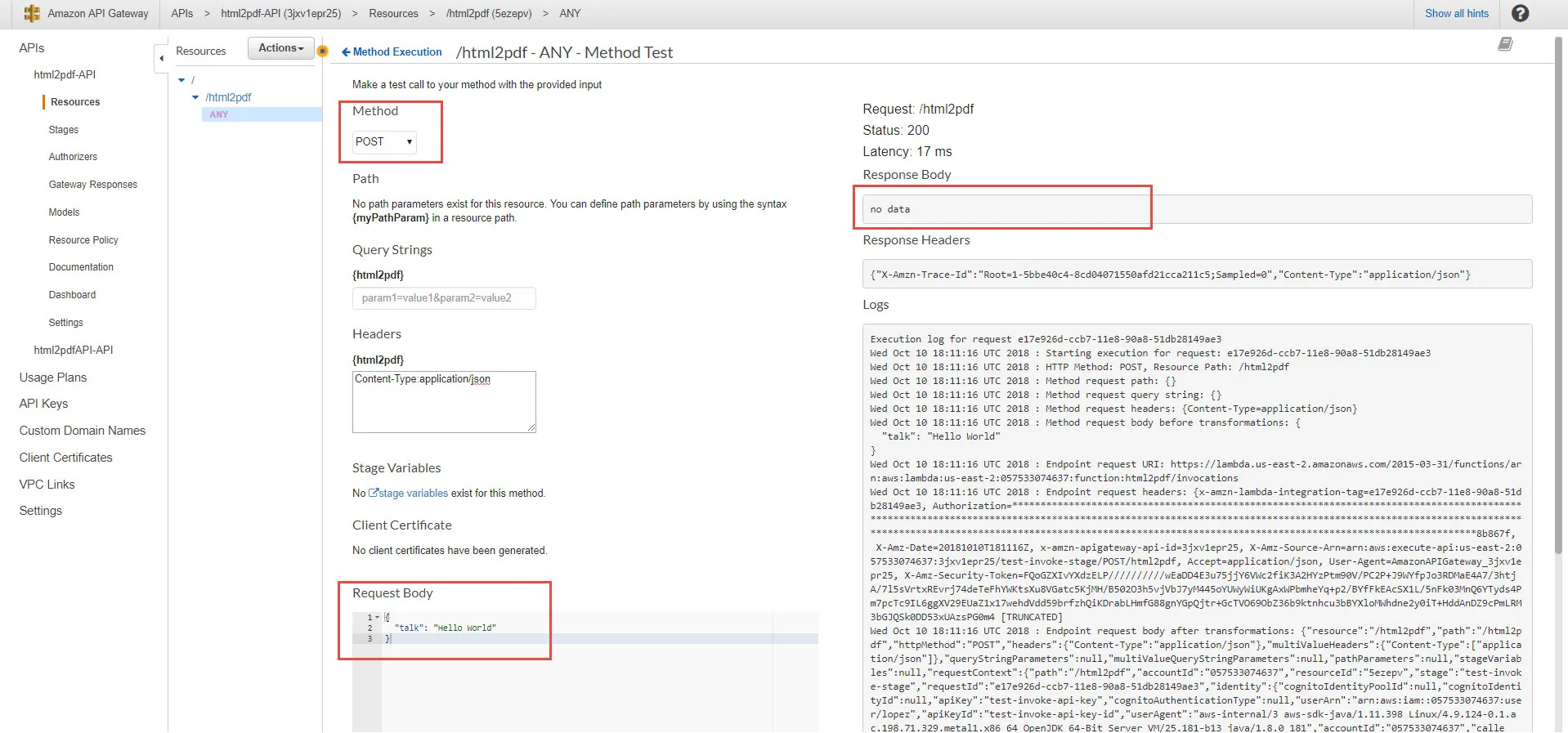The image size is (1568, 733).
Task: Open the Method POST dropdown
Action: pos(384,142)
